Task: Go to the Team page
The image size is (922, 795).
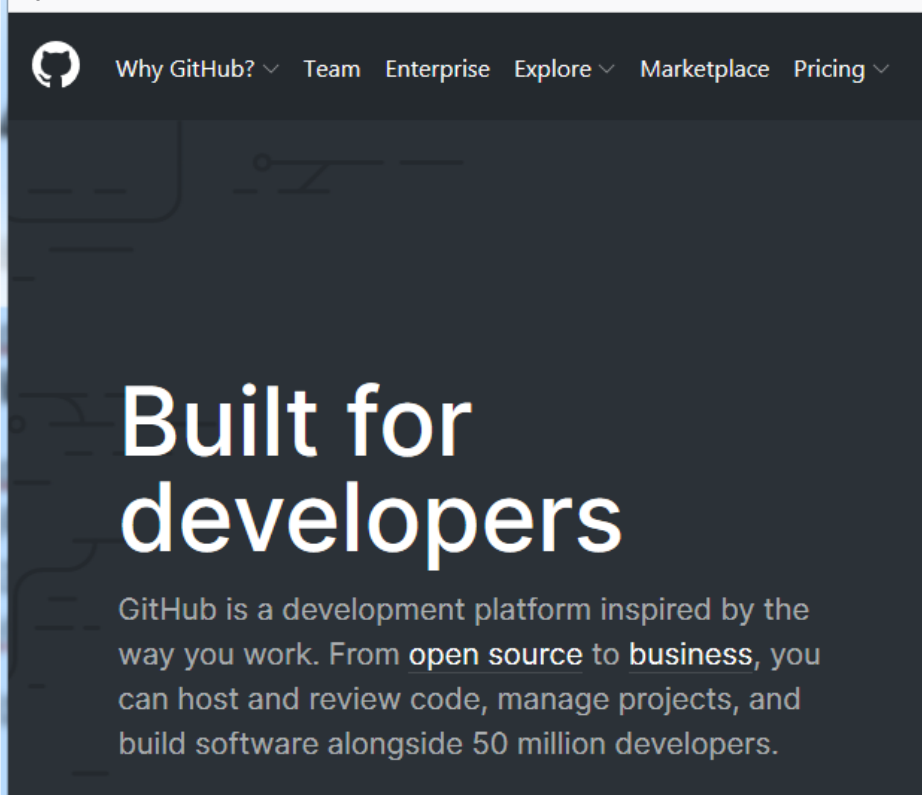Action: (x=332, y=69)
